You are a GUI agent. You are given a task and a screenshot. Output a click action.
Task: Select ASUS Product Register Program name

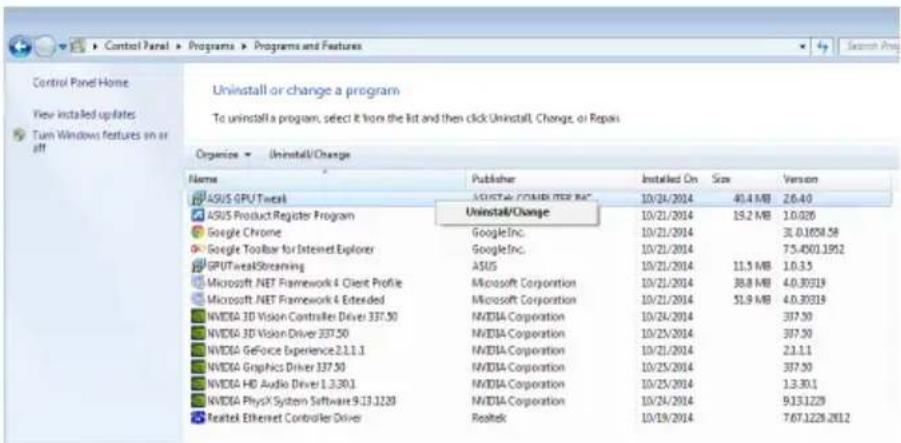click(280, 216)
